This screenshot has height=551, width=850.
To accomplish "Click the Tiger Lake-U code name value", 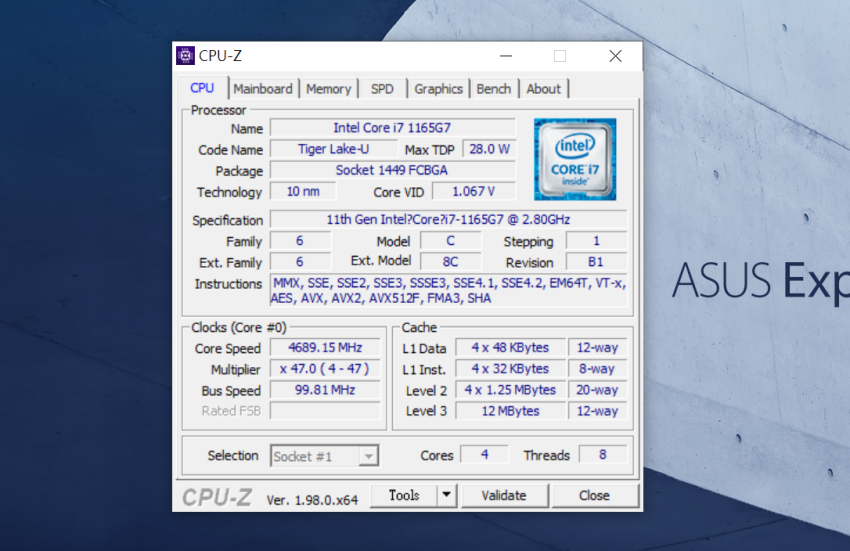I will (334, 149).
